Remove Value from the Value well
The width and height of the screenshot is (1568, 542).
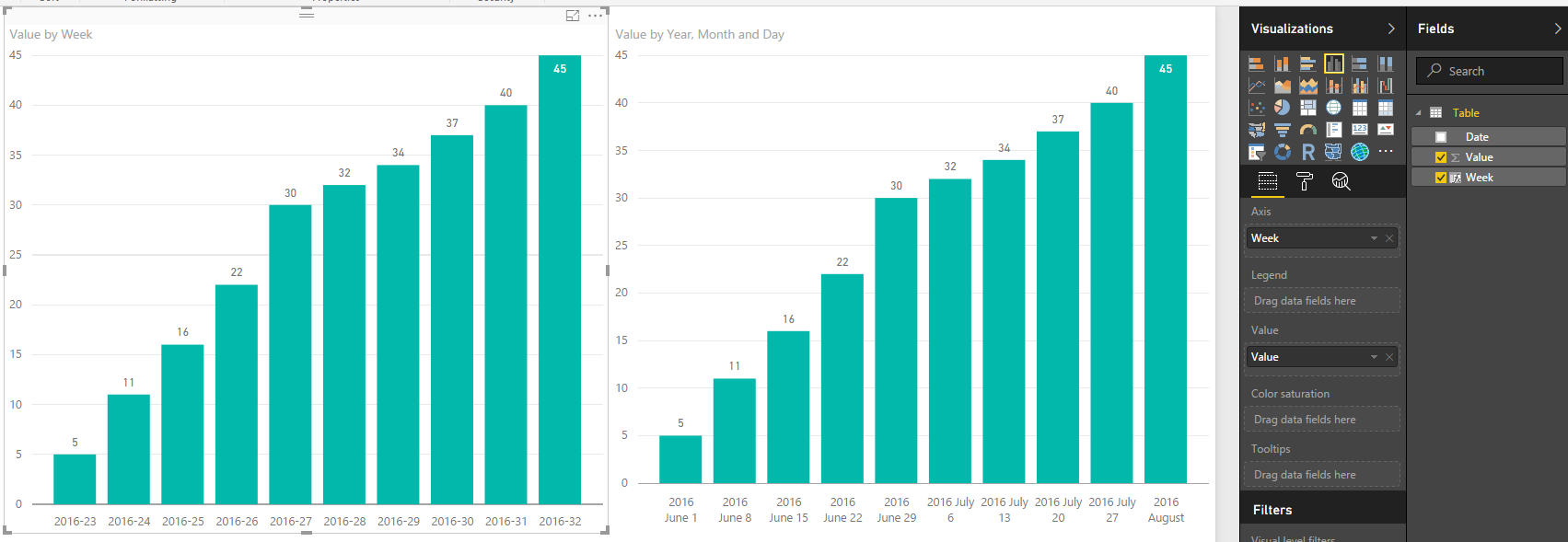[1389, 357]
